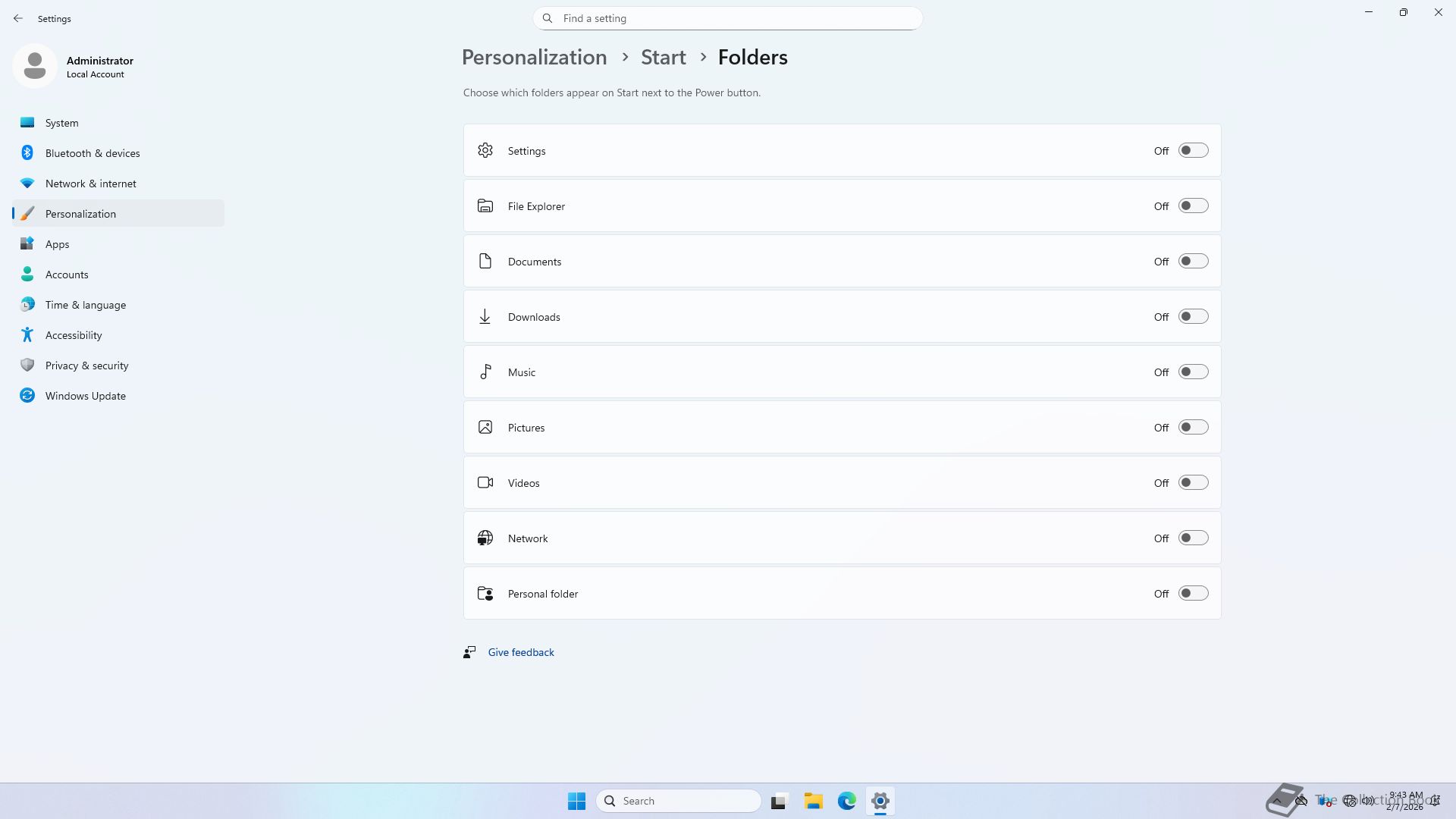Click the Find a setting search box

tap(728, 18)
